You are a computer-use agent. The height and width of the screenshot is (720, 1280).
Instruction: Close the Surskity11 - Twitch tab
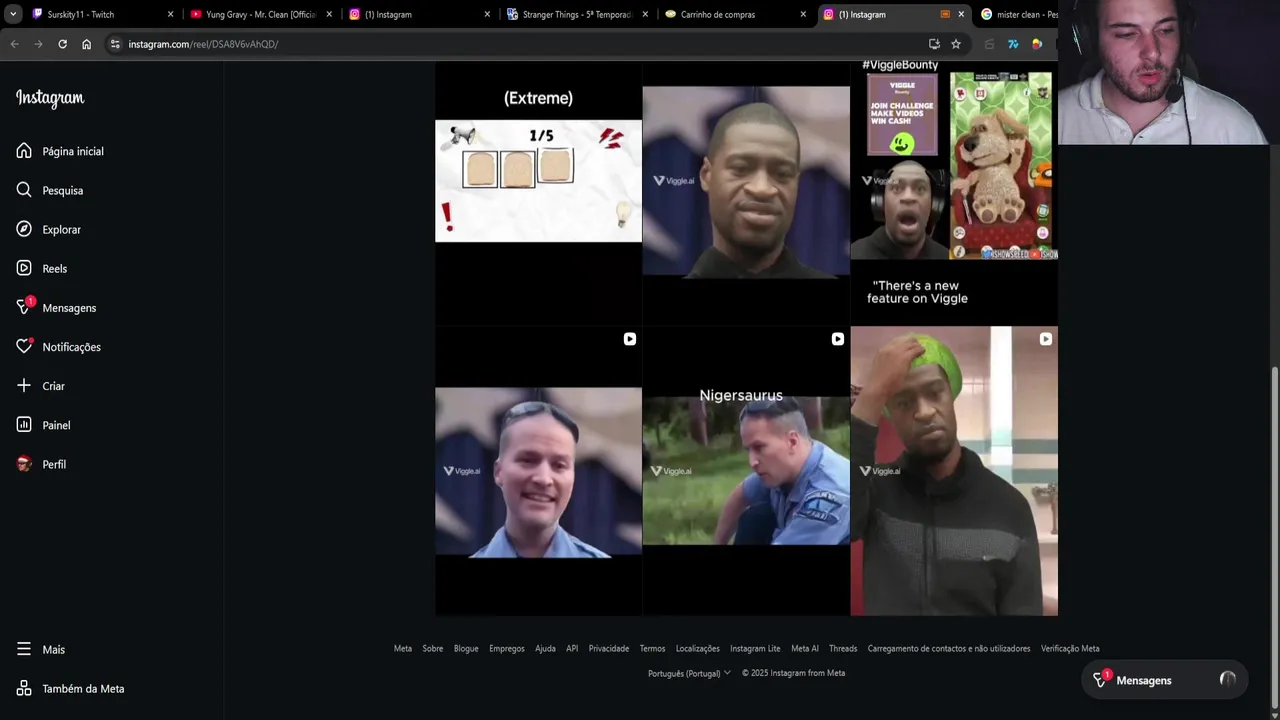click(170, 14)
